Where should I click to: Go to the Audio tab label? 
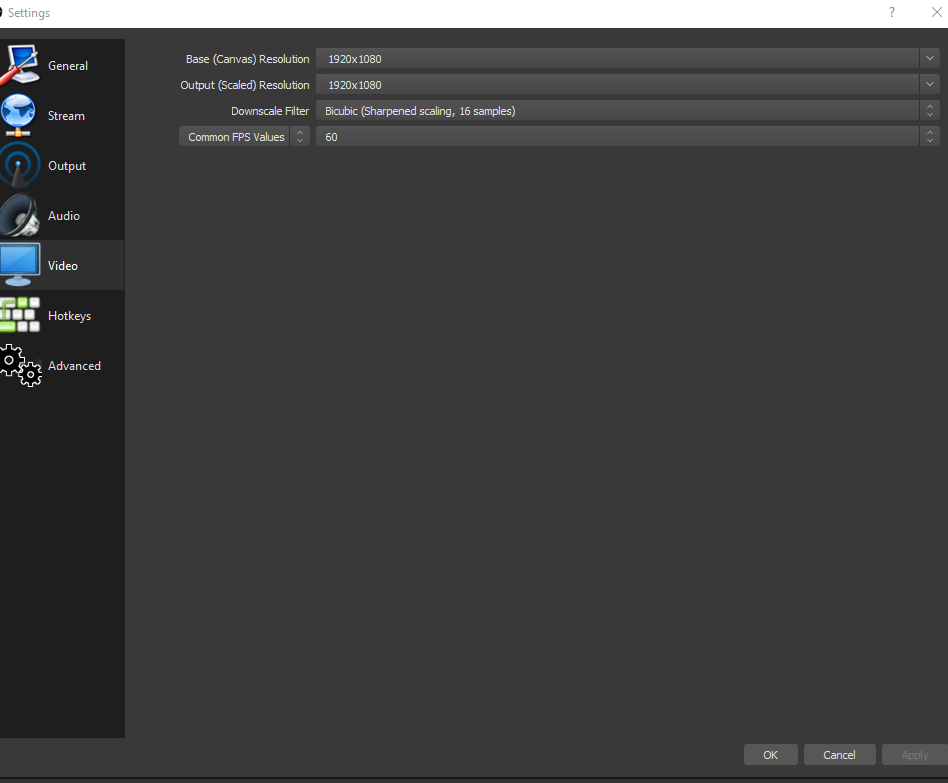(x=63, y=216)
